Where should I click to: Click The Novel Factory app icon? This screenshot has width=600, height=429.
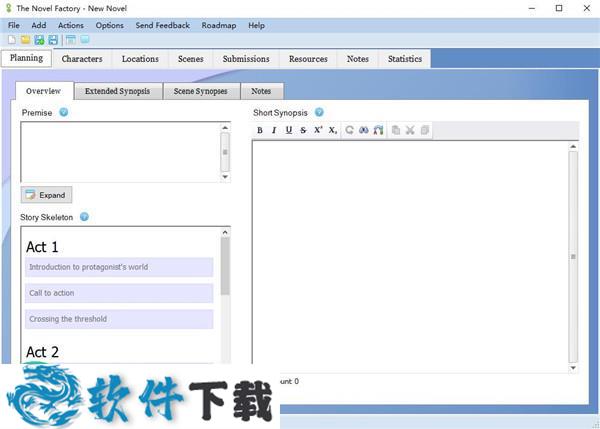click(8, 8)
